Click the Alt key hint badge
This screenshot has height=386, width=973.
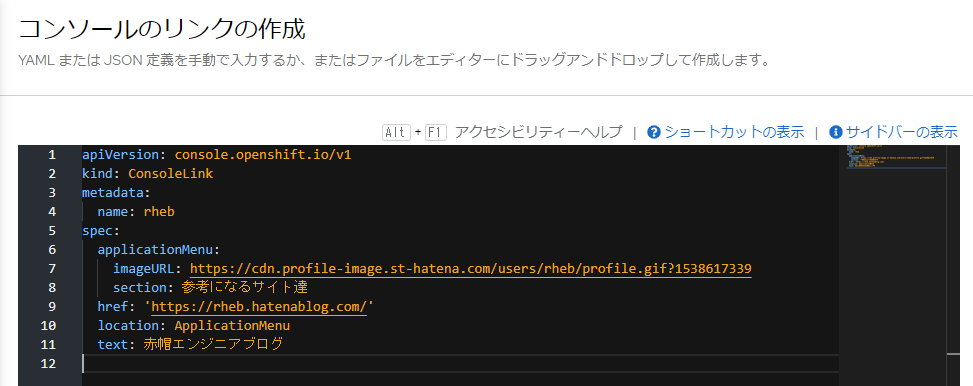point(397,132)
